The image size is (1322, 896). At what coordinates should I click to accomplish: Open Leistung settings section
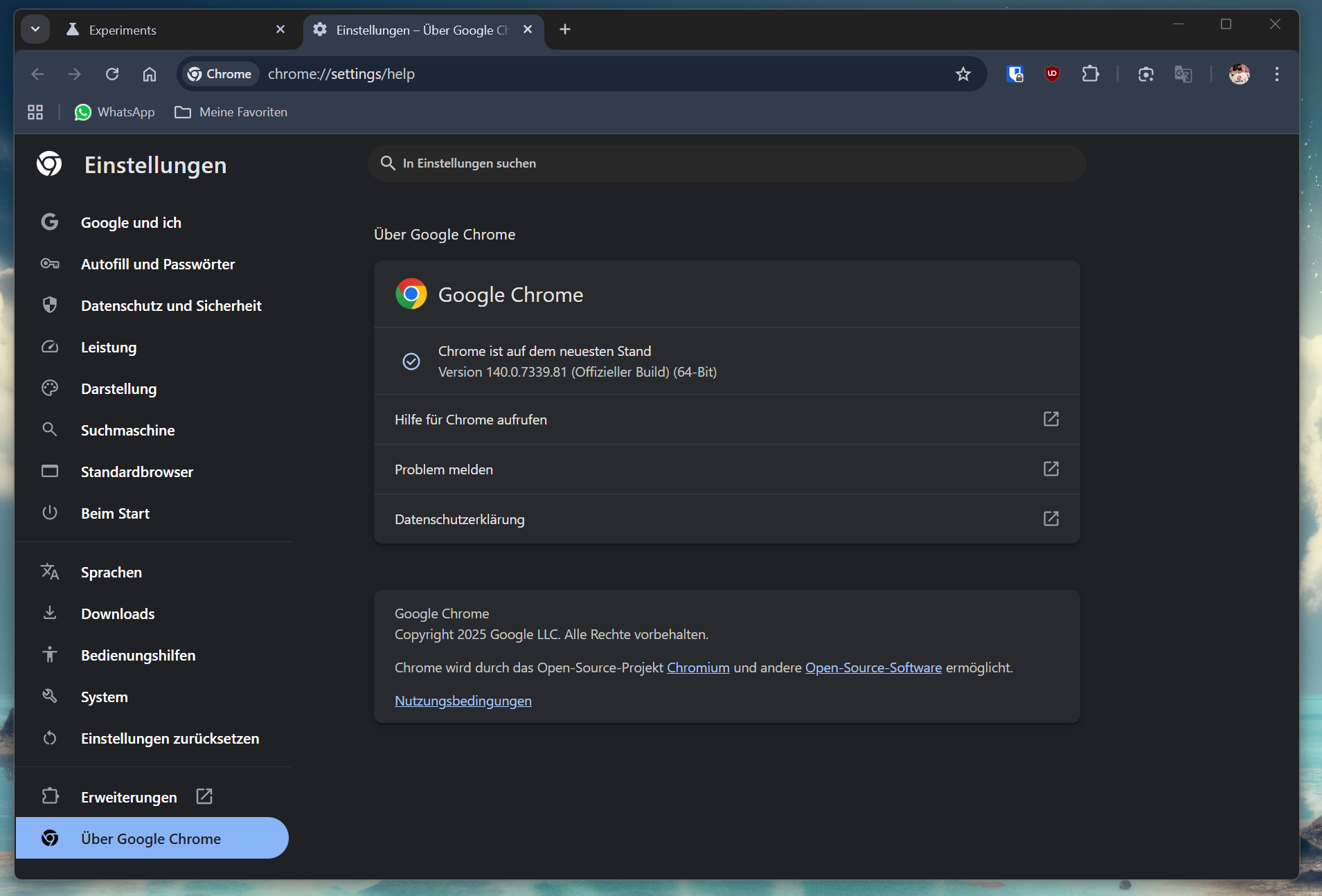tap(109, 347)
